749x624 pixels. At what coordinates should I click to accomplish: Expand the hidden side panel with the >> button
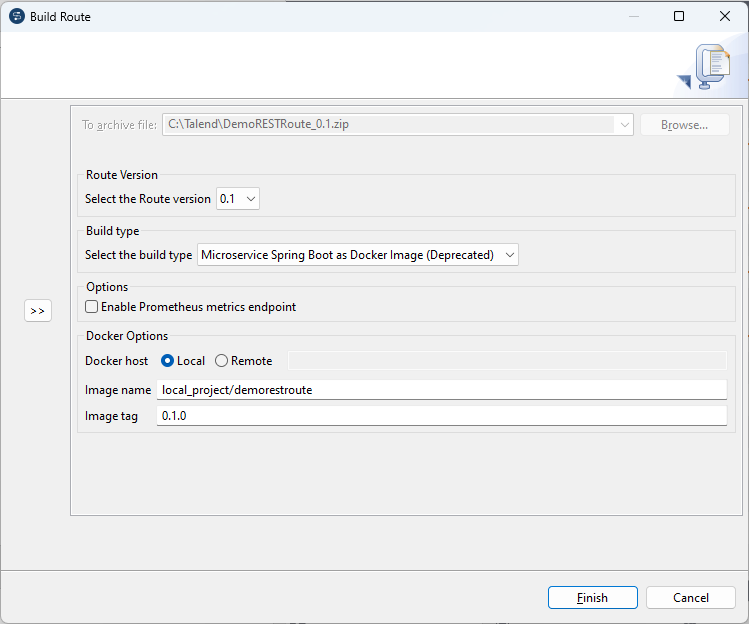(x=38, y=311)
